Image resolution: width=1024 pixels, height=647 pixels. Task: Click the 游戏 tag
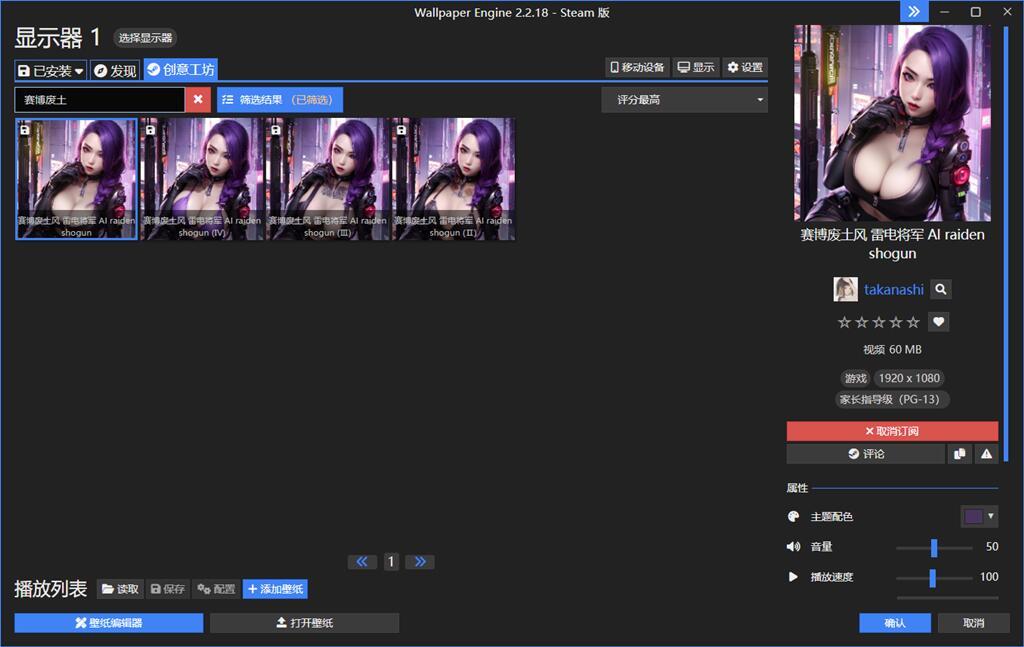[x=856, y=378]
